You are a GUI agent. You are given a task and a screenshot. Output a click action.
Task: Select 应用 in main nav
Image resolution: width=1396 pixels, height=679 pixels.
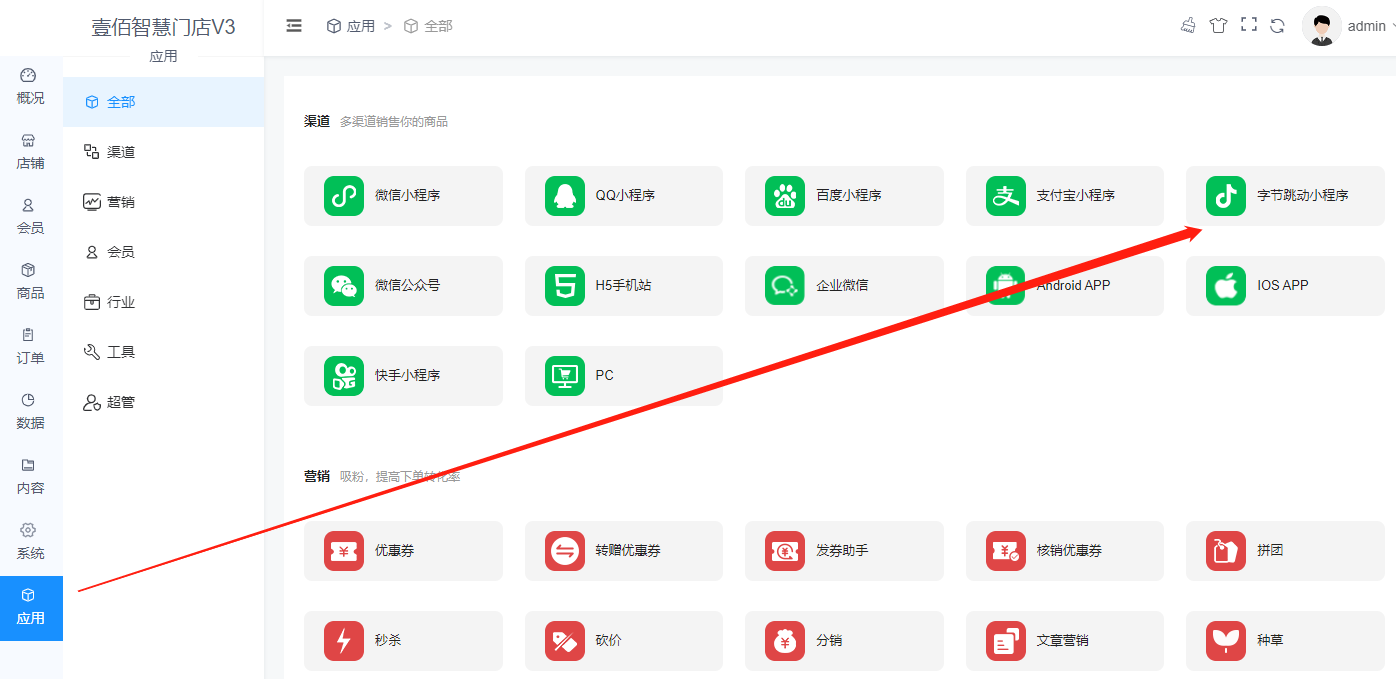pos(31,608)
